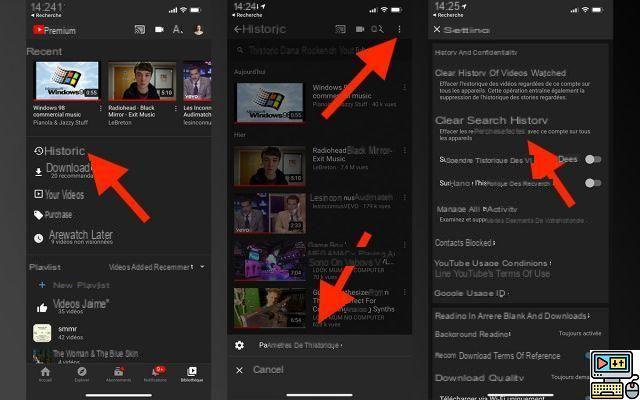Viewport: 640px width, 400px height.
Task: Open Your Videos entry
Action: coord(59,194)
